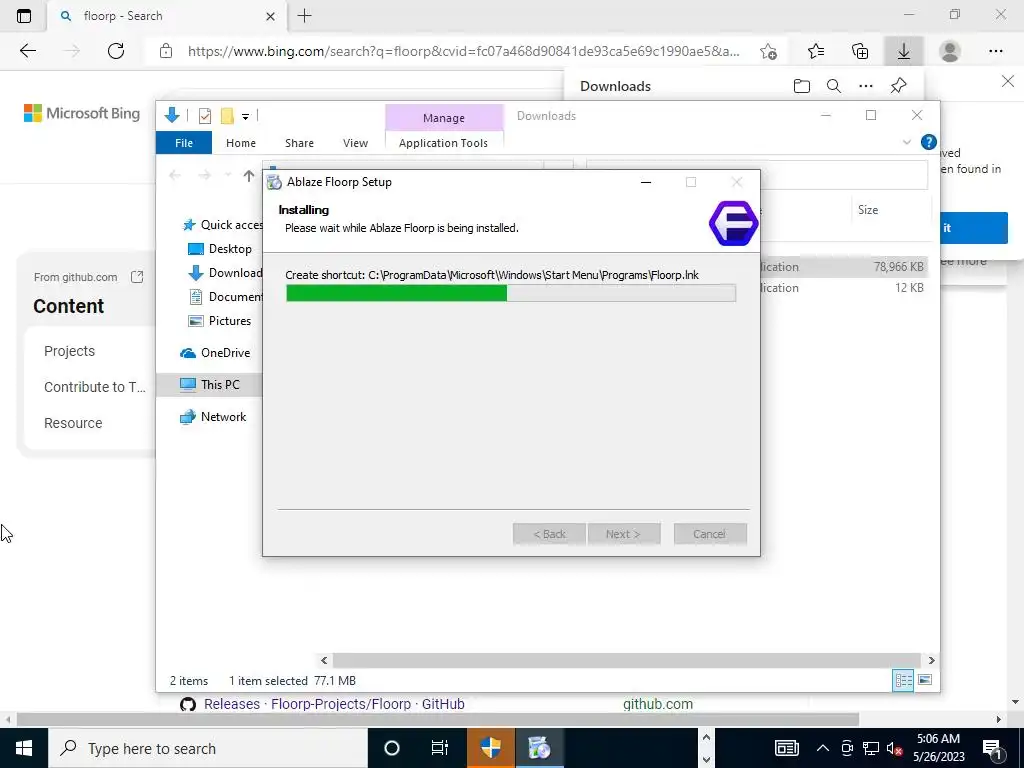Open the Action Center notifications icon
This screenshot has width=1024, height=768.
993,748
